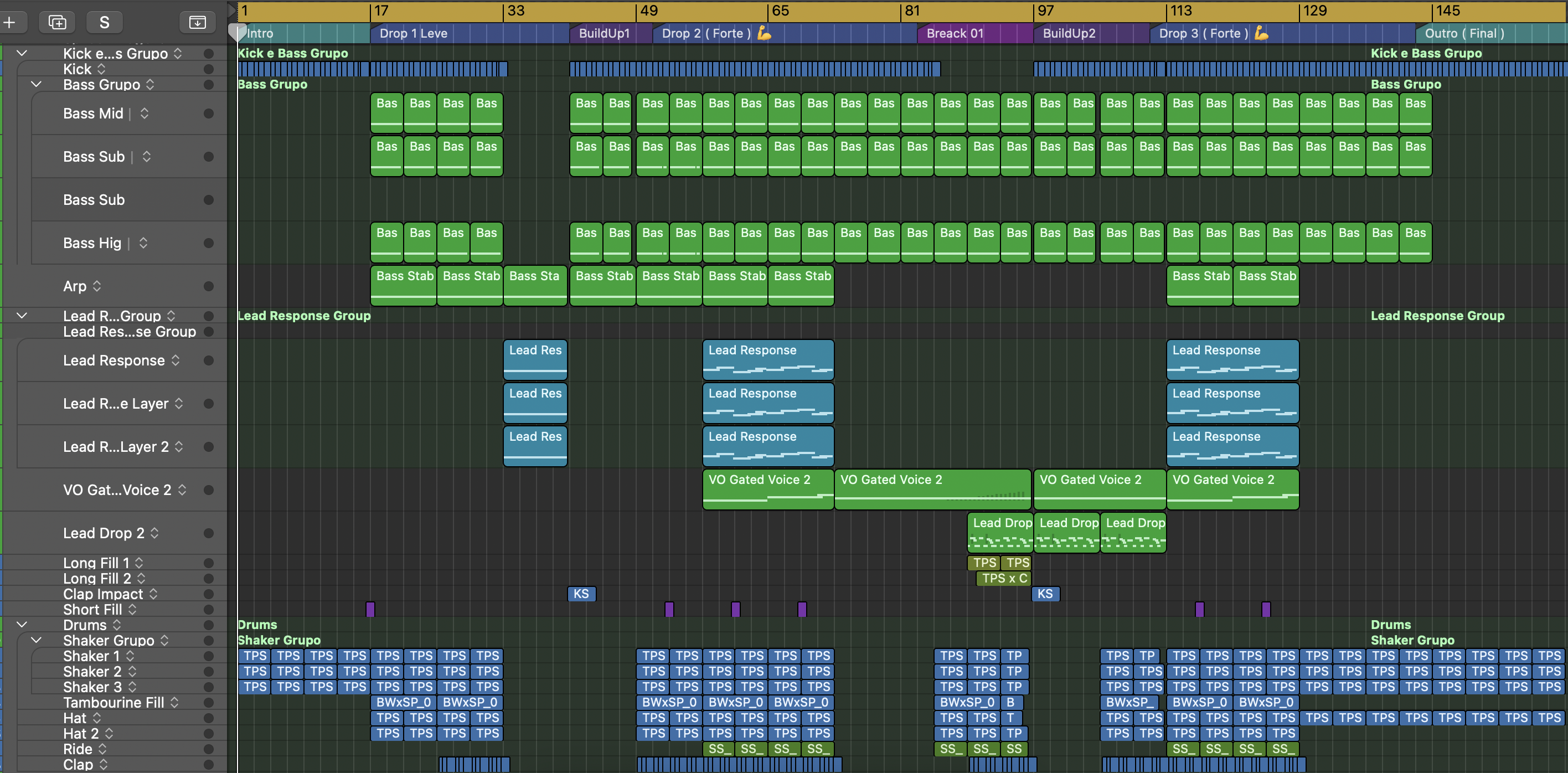
Task: Click the up-down chevron beside Clap Impact
Action: pos(153,594)
